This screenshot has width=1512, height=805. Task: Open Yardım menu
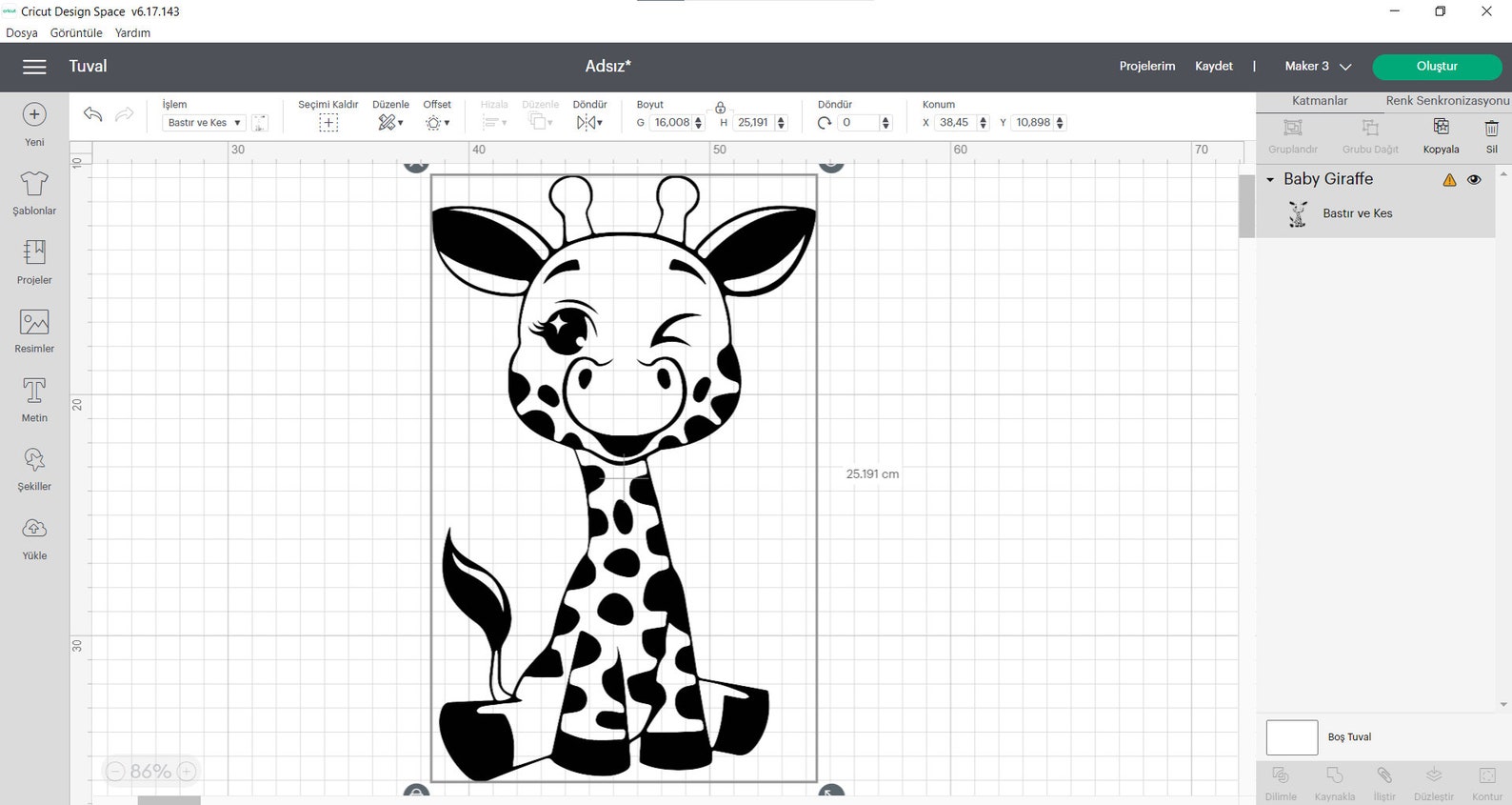tap(132, 32)
